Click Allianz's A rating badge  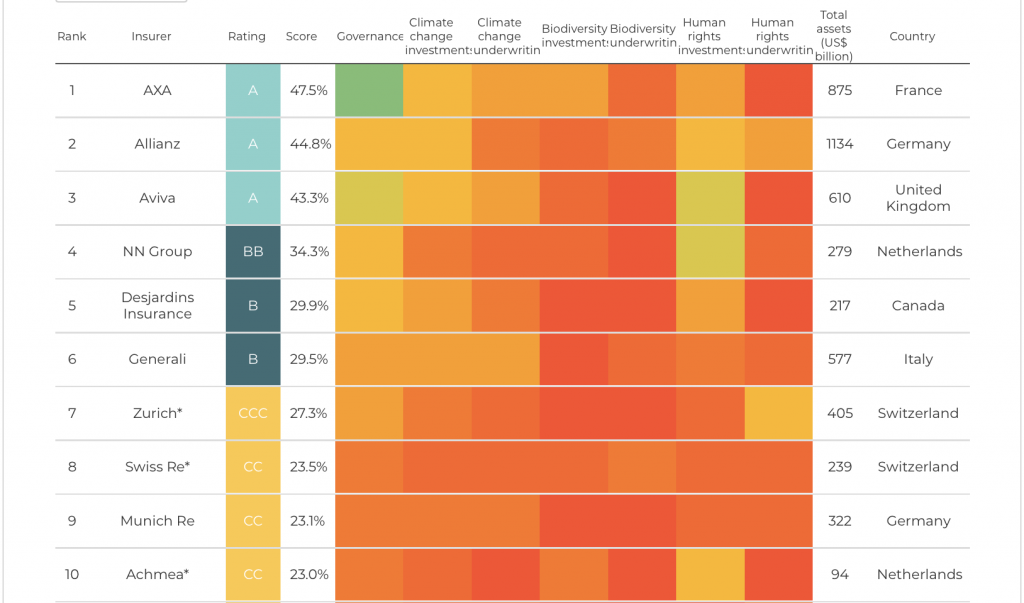[253, 144]
